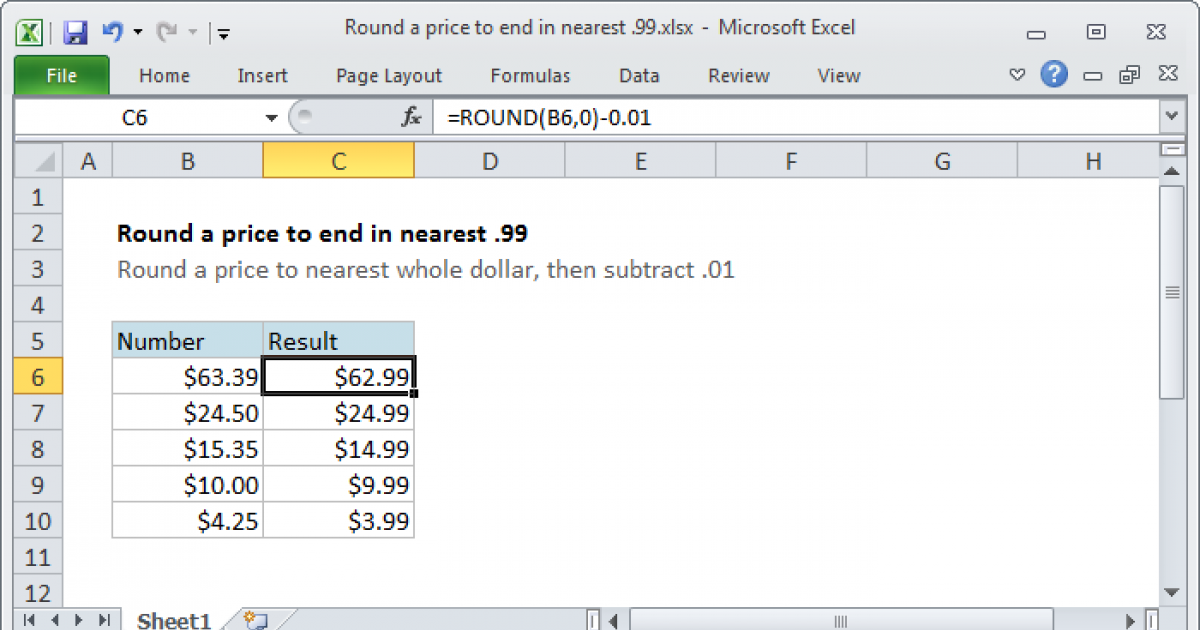Select row 2 header
Screen dimensions: 1200x630
coord(40,234)
